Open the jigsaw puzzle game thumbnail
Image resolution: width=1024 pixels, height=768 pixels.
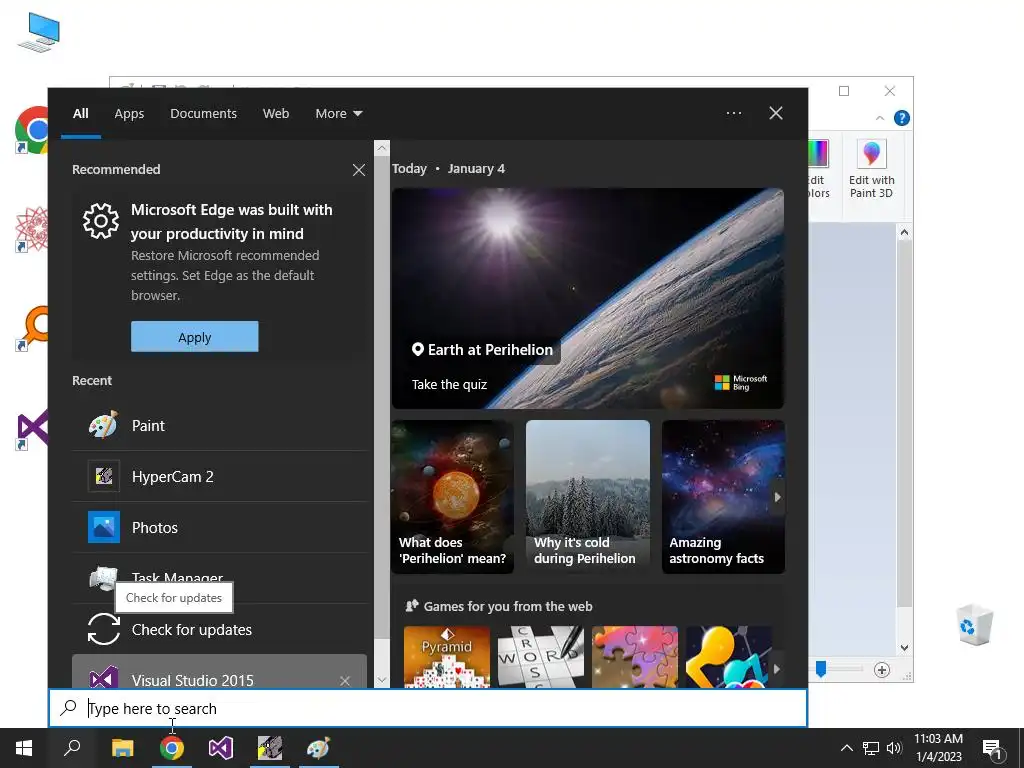[635, 657]
